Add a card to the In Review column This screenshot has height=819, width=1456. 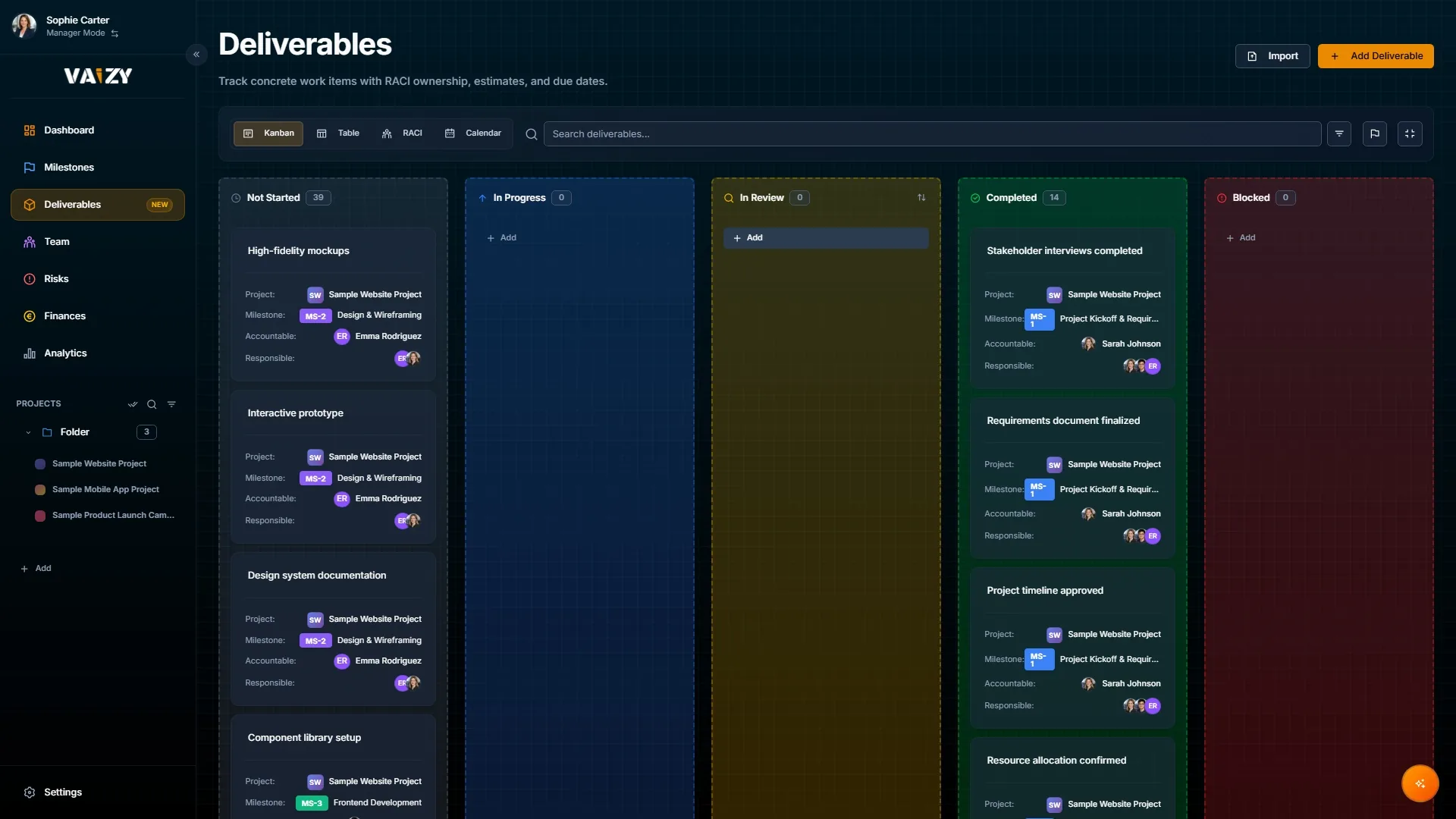click(x=826, y=238)
